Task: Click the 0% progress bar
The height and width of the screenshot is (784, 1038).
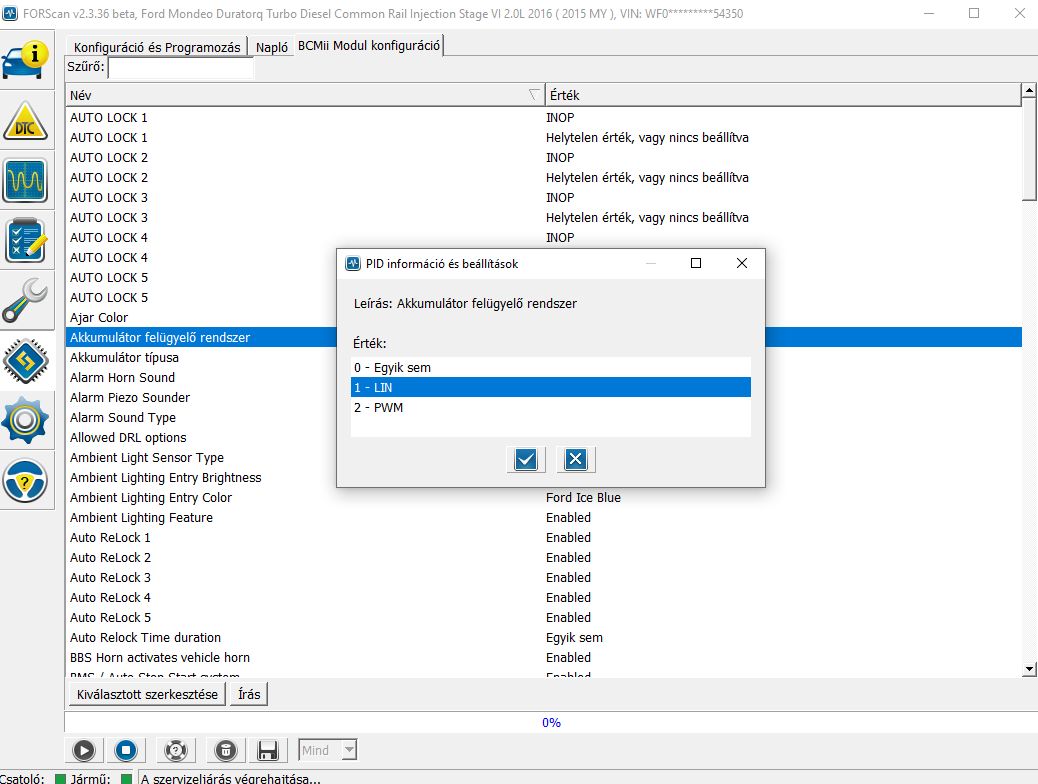Action: click(x=551, y=722)
